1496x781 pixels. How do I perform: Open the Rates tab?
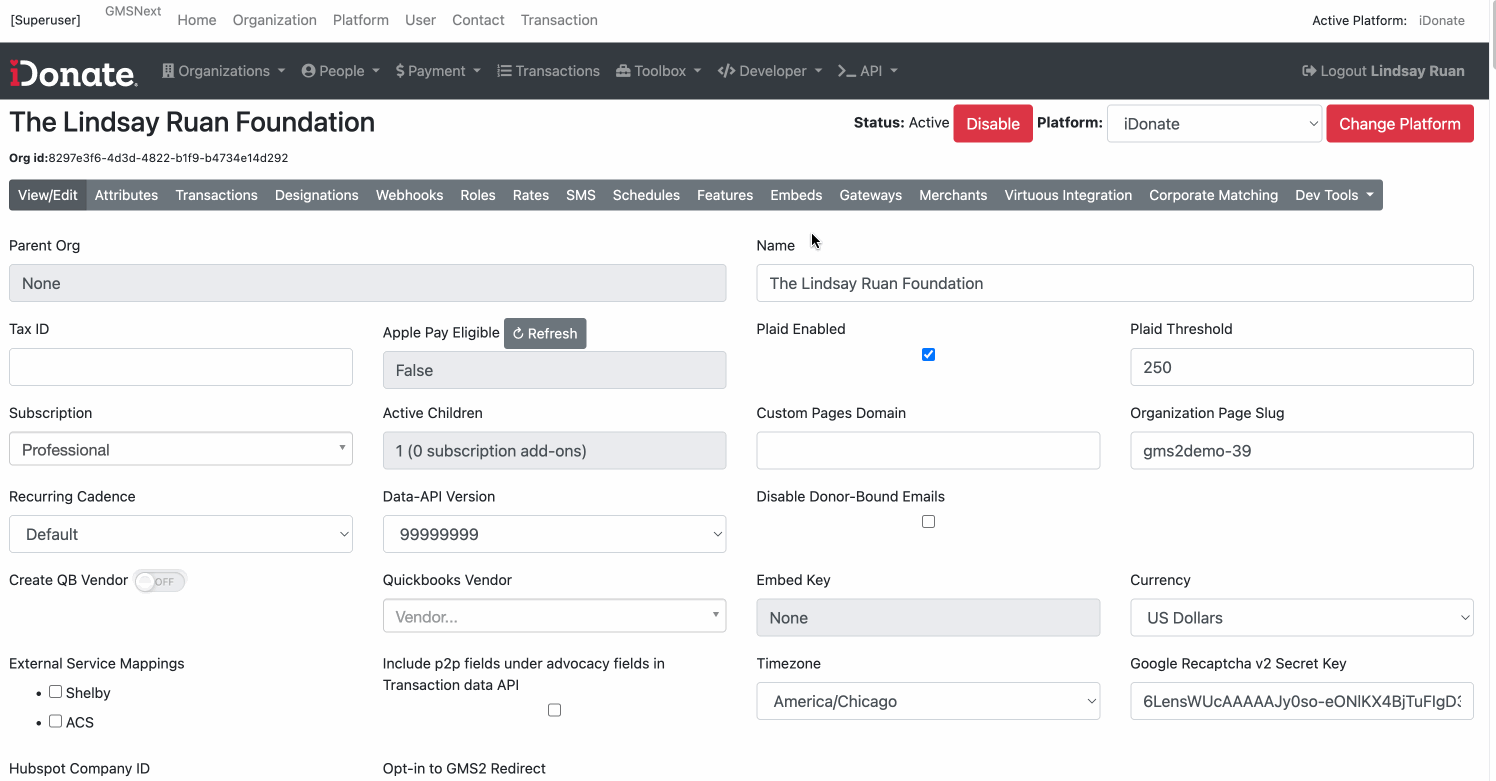(x=531, y=195)
